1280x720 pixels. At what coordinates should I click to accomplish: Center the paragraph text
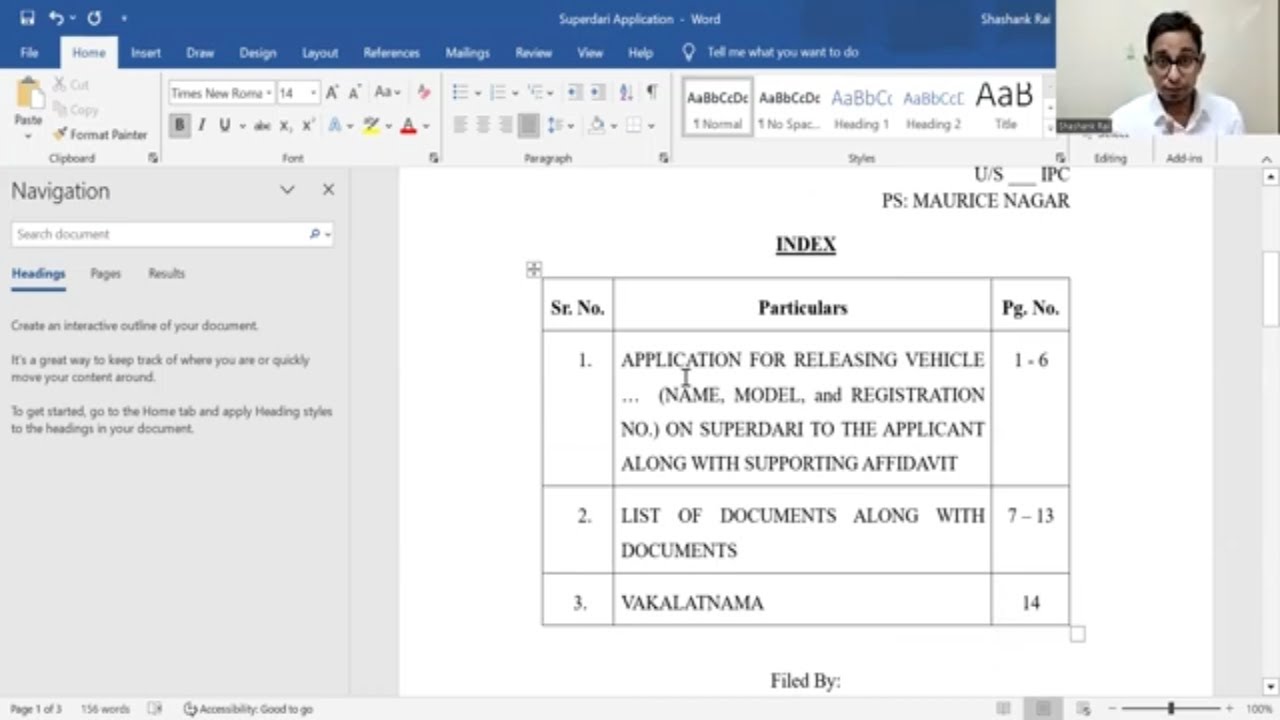click(483, 125)
